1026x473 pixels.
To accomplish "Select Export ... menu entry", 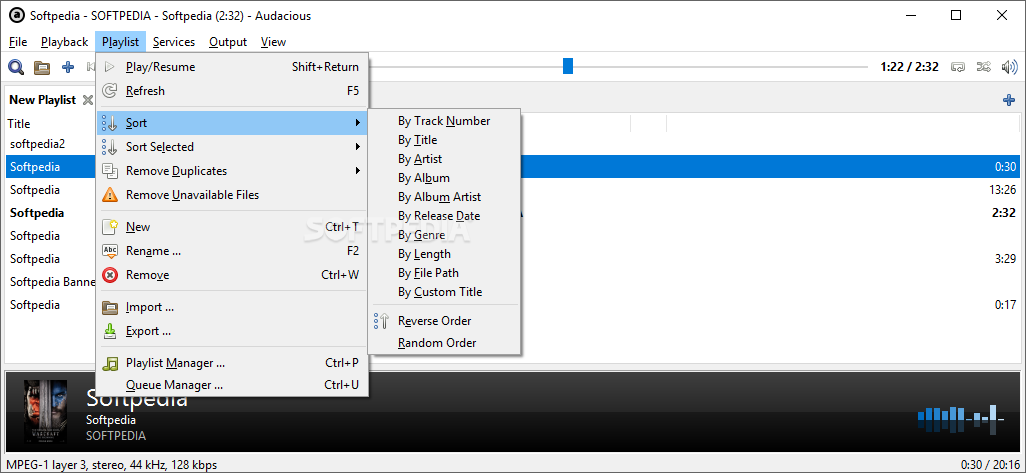I will pos(232,331).
